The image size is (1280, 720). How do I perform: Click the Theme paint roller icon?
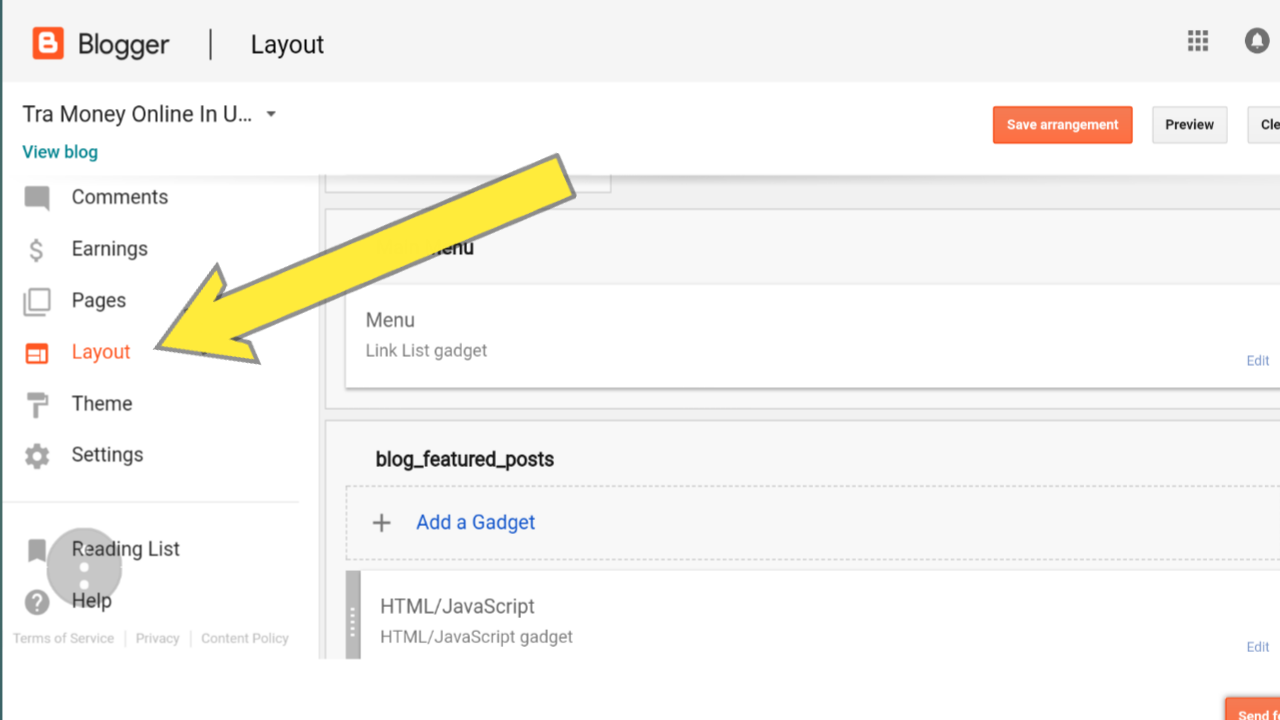37,405
